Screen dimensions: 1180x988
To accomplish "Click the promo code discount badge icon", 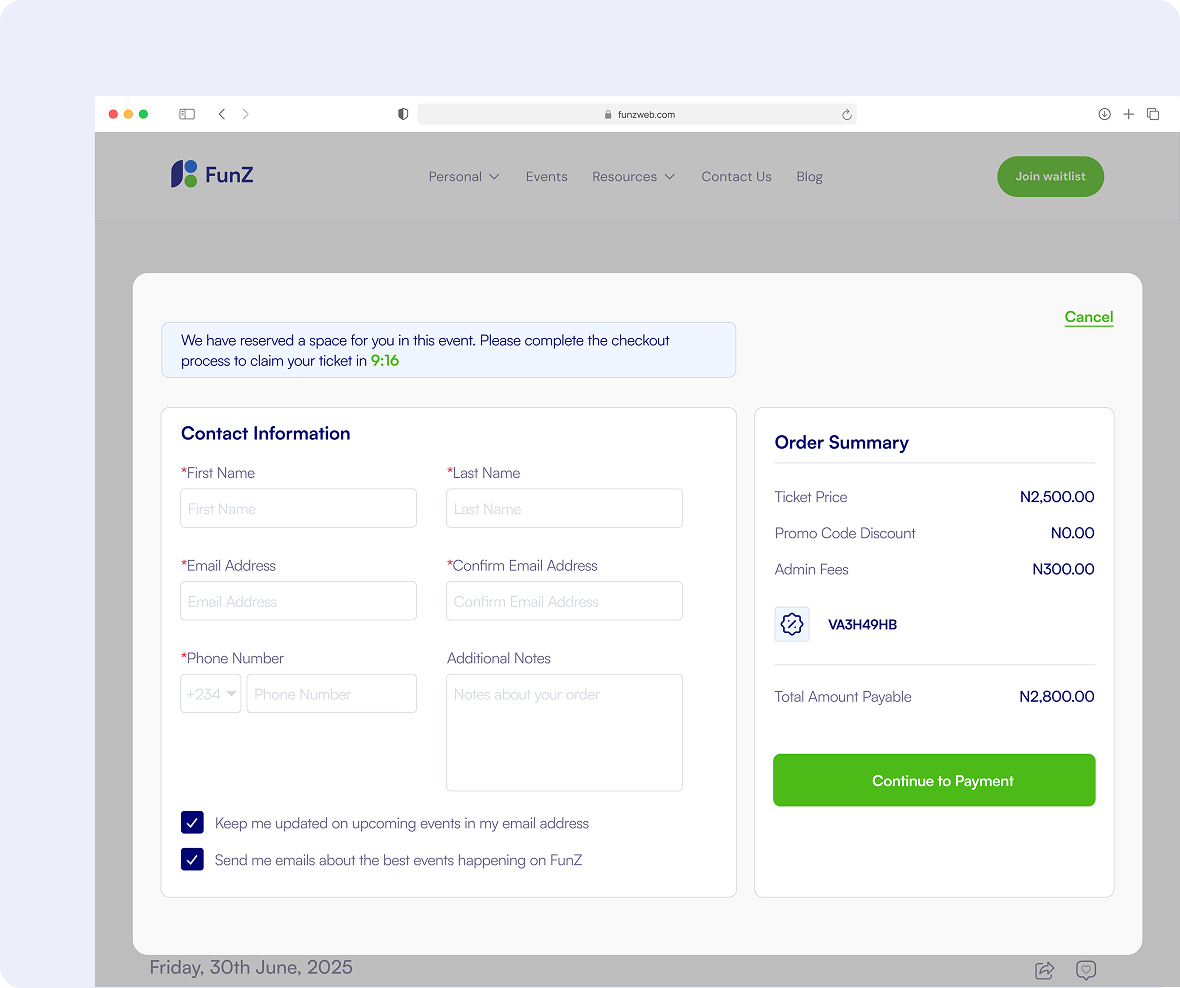I will (792, 625).
